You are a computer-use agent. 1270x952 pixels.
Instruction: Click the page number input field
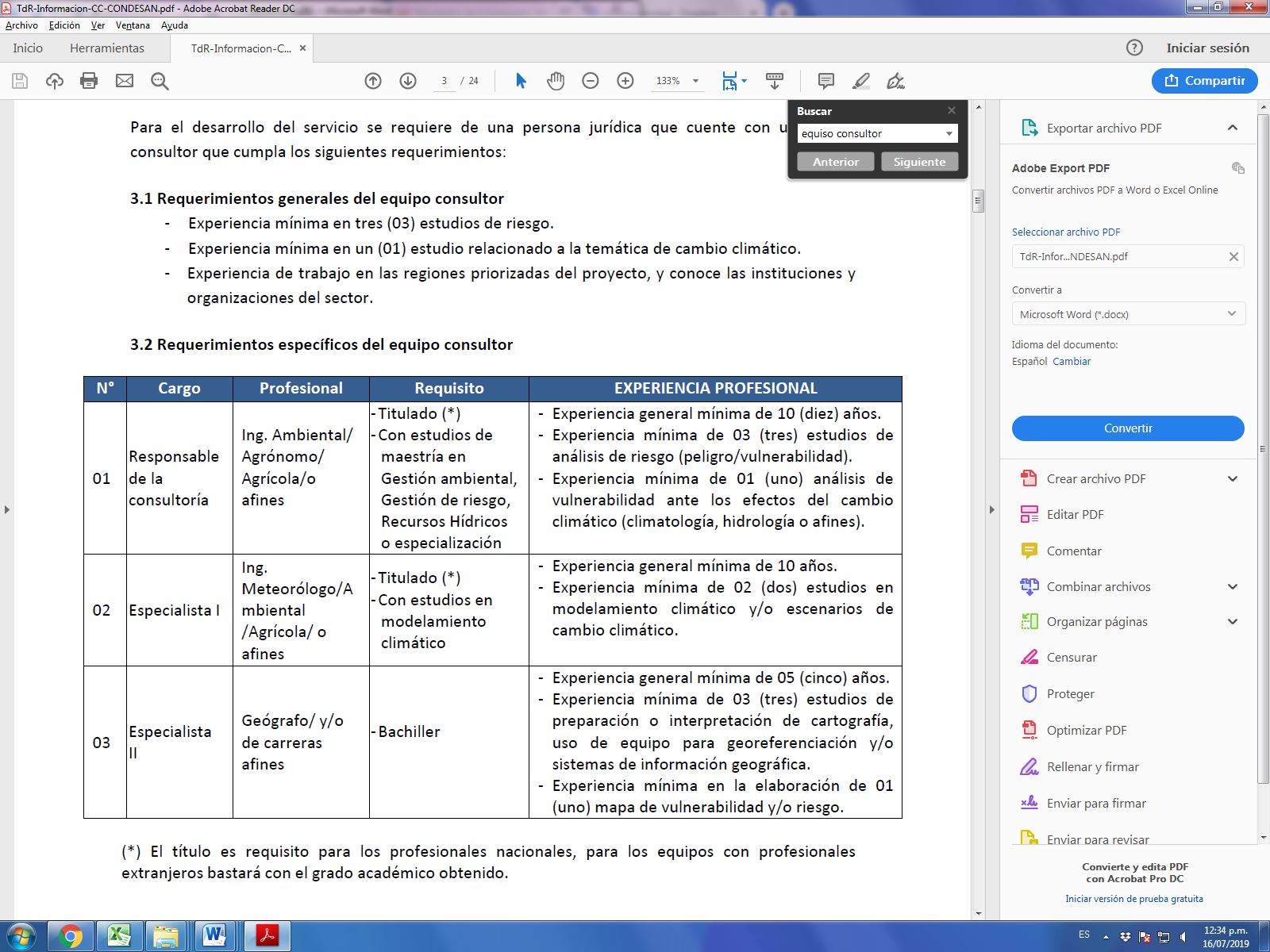[444, 81]
